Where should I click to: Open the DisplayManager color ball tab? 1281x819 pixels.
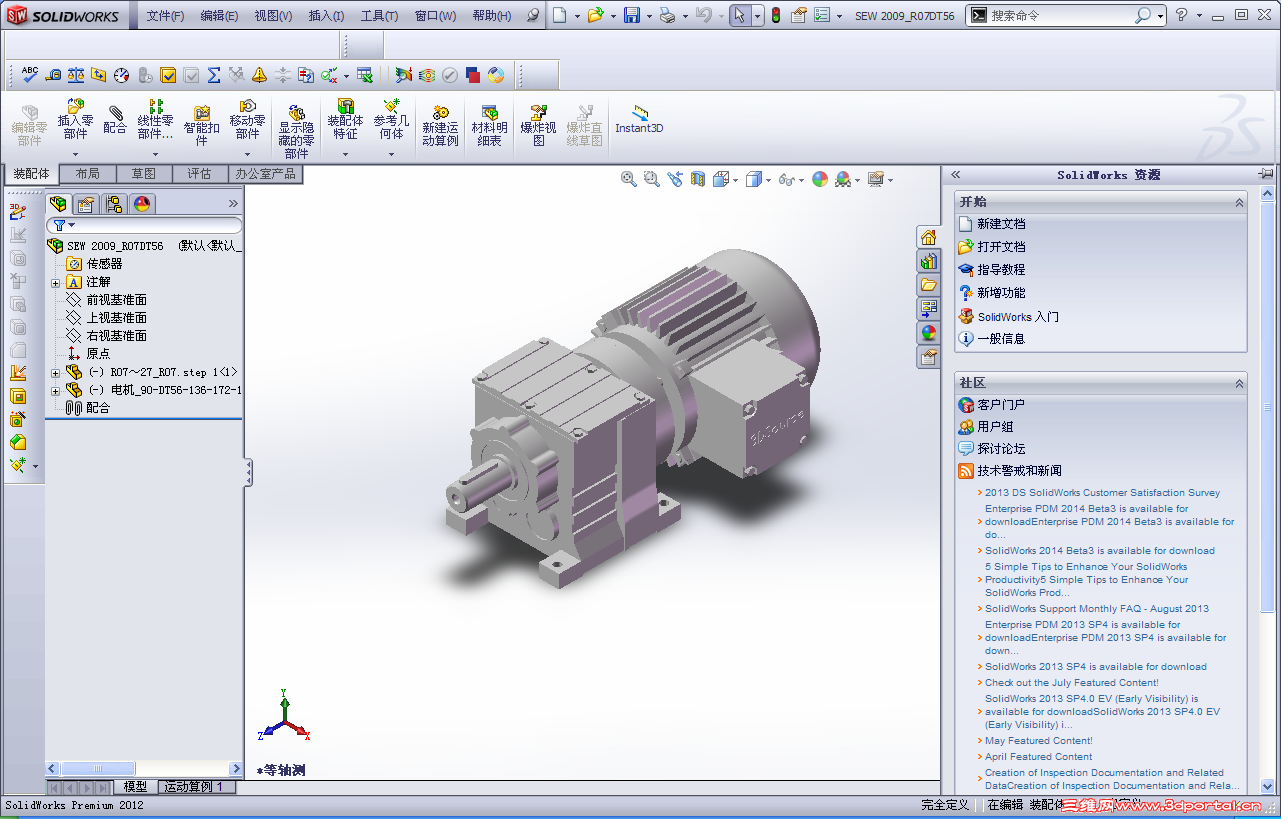click(142, 204)
